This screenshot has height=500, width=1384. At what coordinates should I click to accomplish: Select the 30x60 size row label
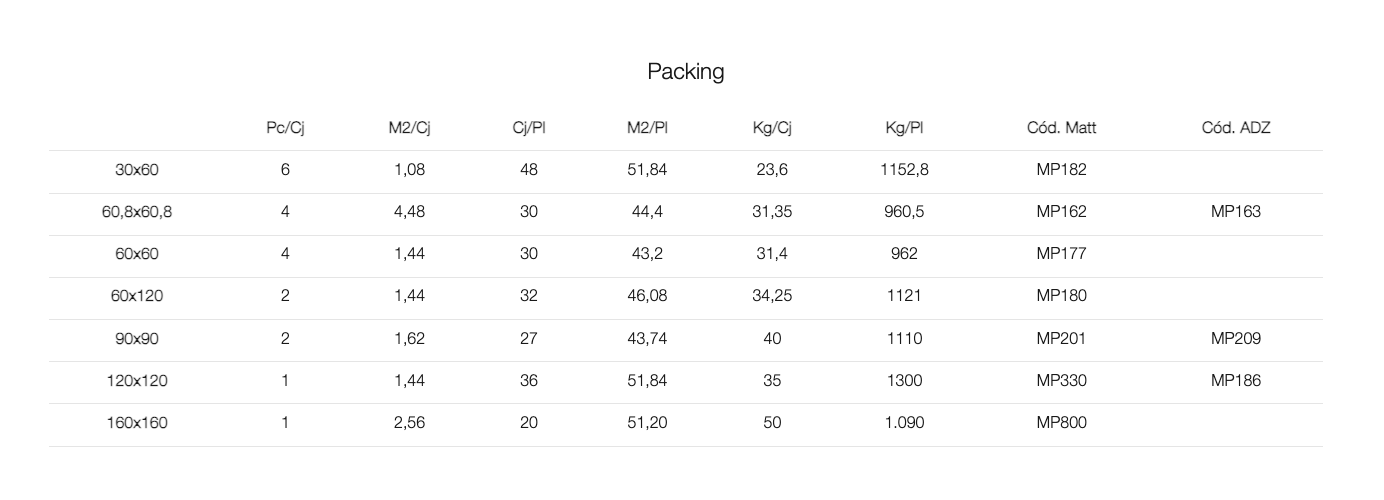coord(137,170)
